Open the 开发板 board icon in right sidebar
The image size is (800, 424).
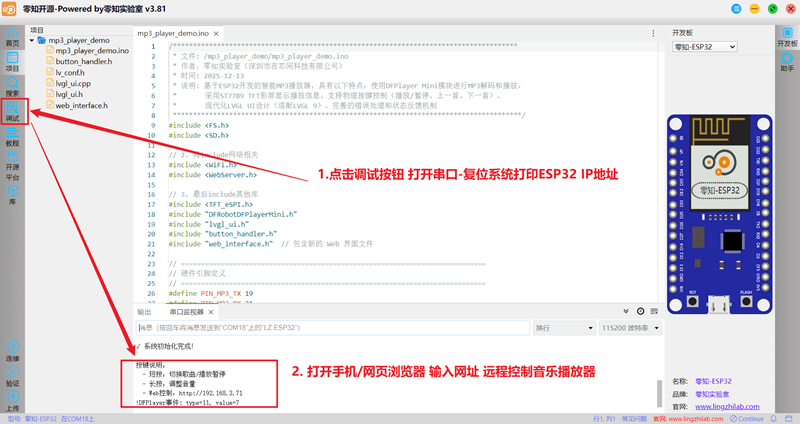point(787,37)
